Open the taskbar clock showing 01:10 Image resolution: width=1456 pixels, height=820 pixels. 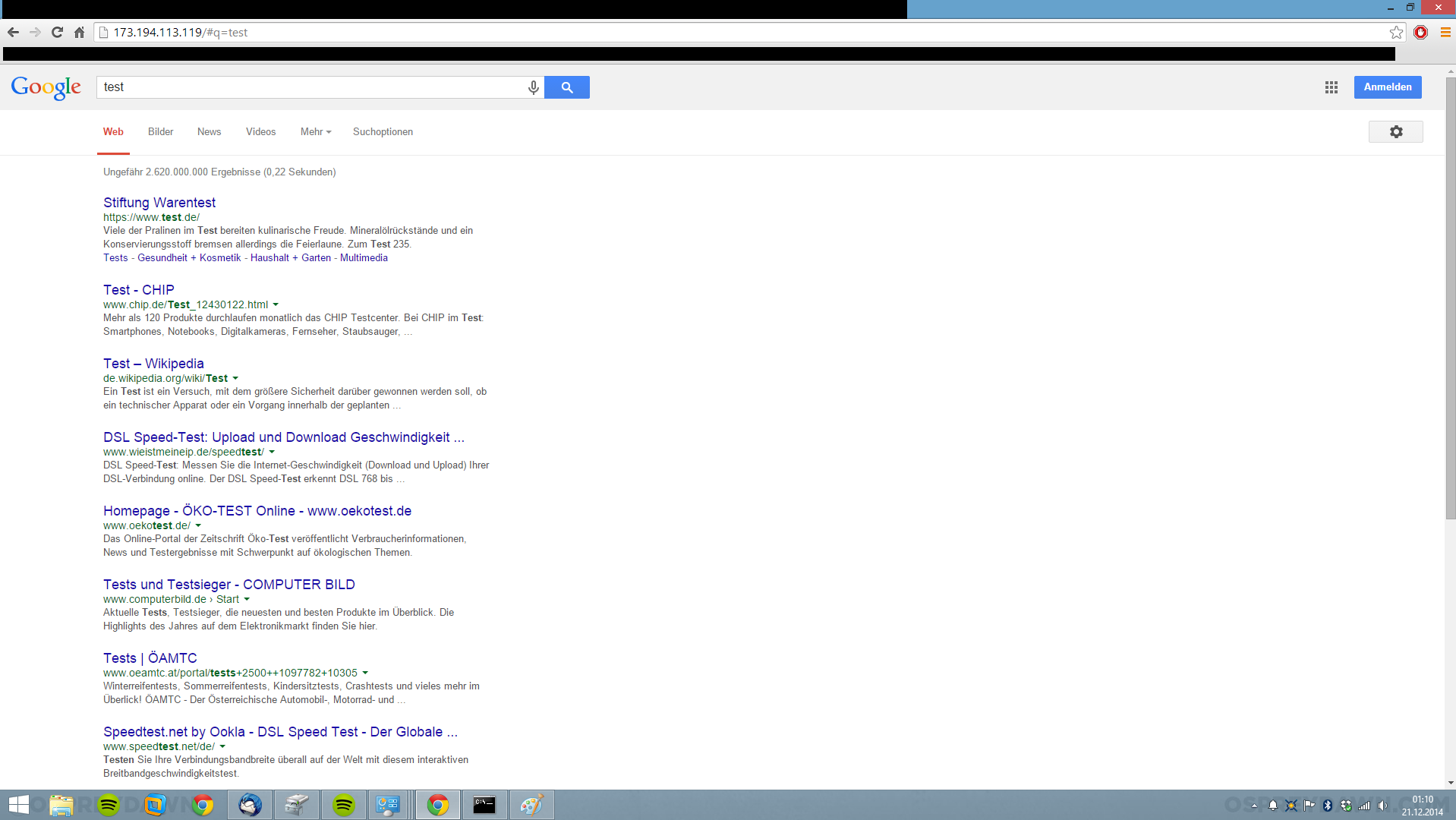pyautogui.click(x=1422, y=806)
